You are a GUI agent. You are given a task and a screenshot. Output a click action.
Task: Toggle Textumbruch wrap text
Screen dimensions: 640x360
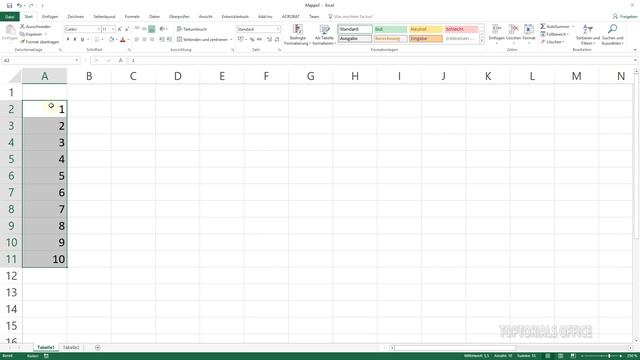coord(192,29)
